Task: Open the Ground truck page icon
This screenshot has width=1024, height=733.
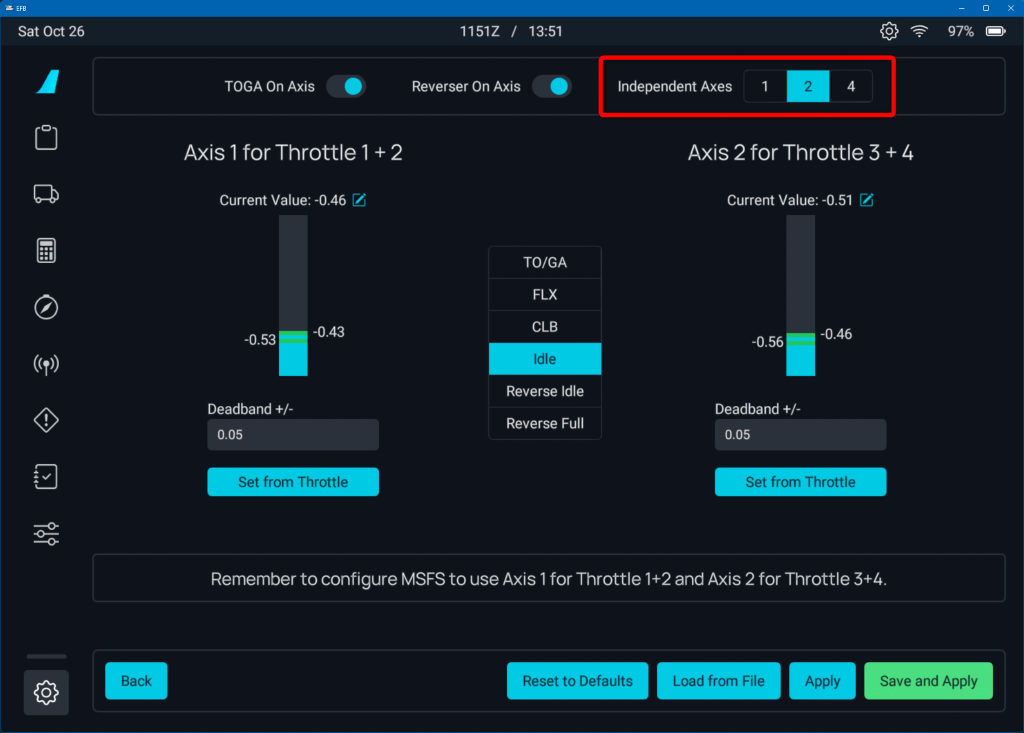Action: (x=46, y=194)
